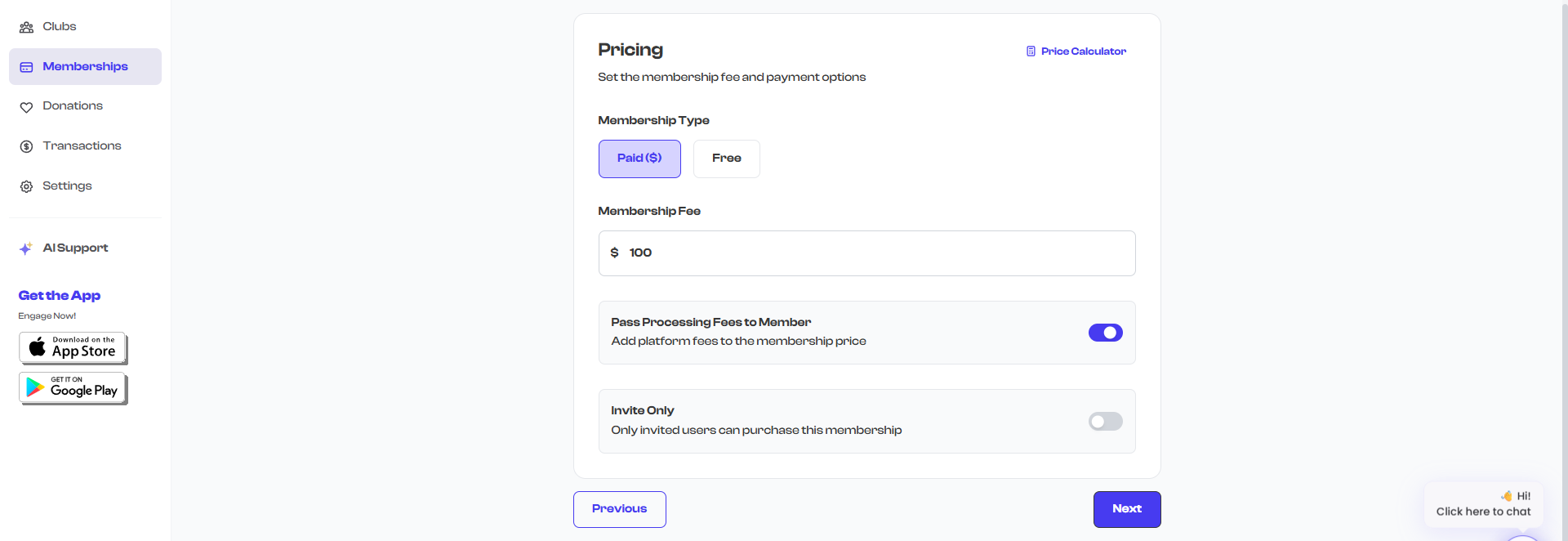Click 'Set the membership fee and payment options' text
1568x541 pixels.
[732, 78]
